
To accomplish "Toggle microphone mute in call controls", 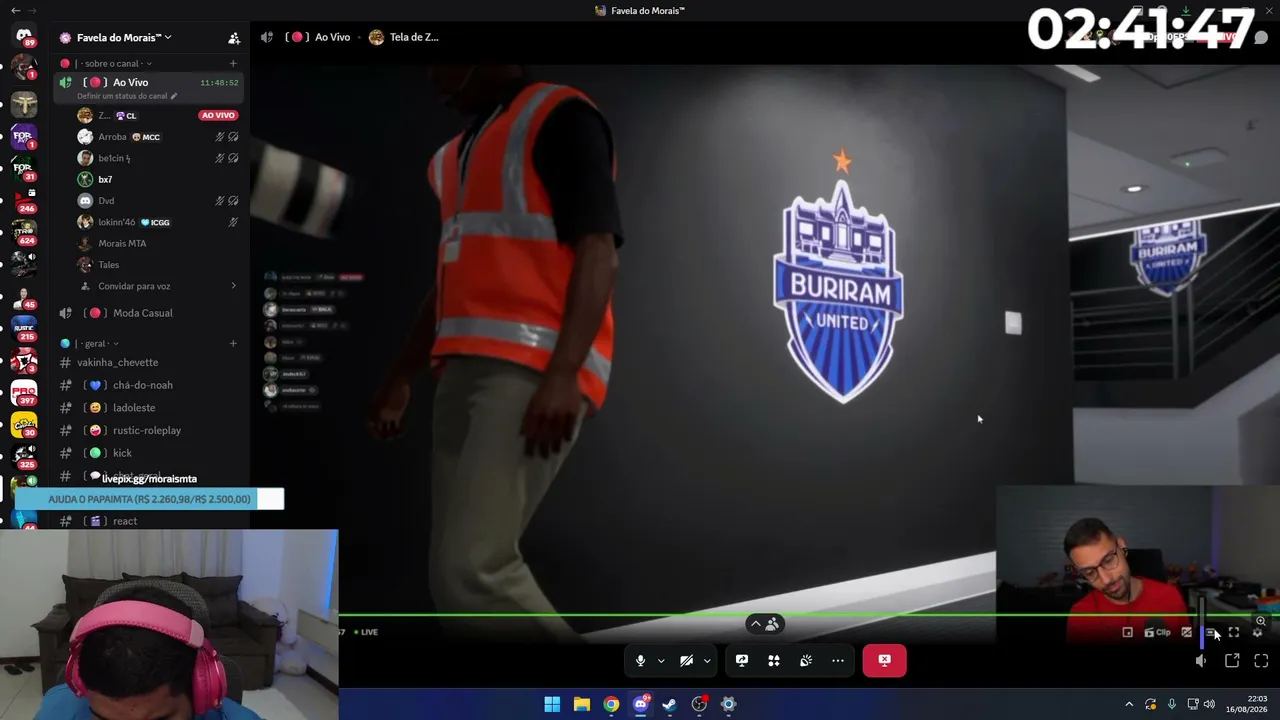I will point(641,661).
